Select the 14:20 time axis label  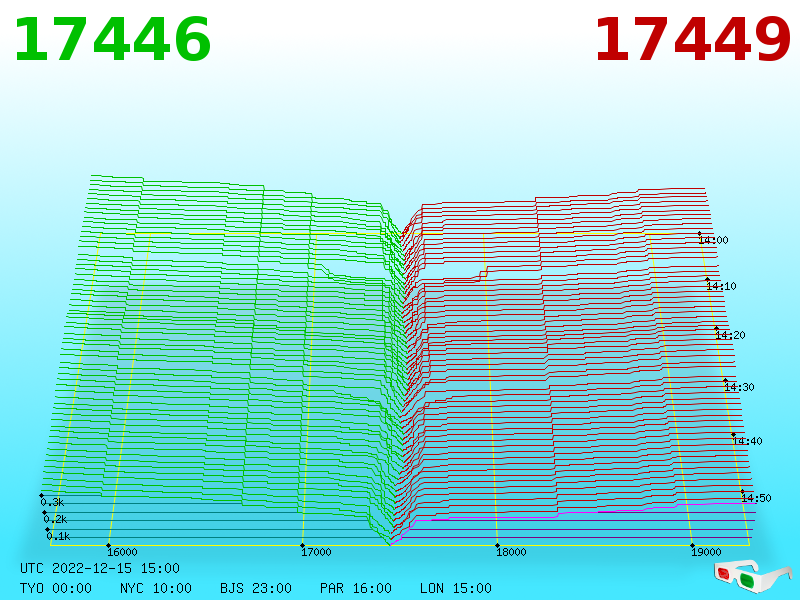[x=730, y=335]
